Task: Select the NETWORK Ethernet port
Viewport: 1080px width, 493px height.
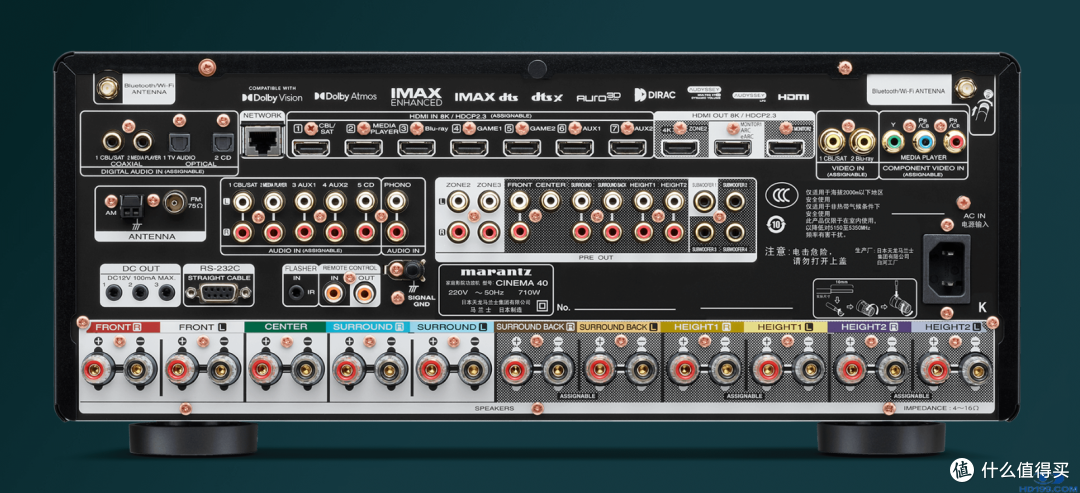Action: (262, 141)
